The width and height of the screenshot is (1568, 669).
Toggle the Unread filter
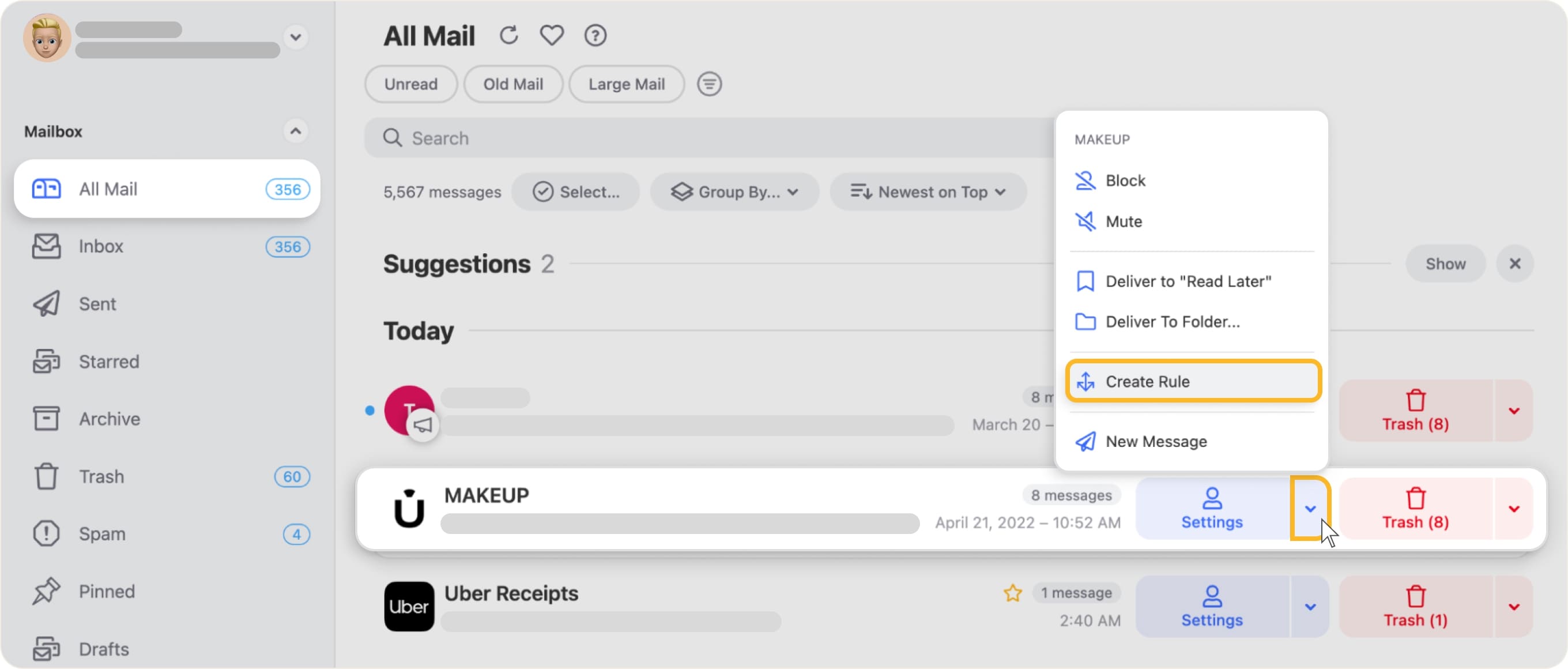click(x=410, y=84)
